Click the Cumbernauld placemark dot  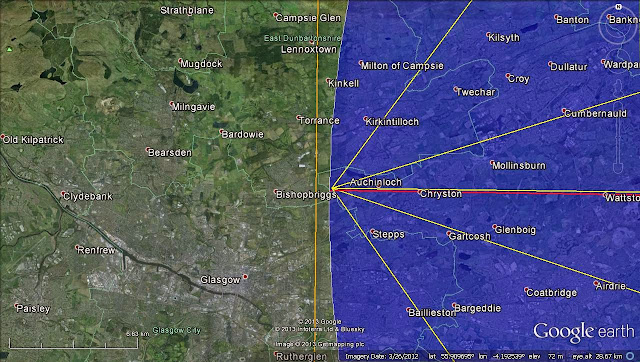click(x=564, y=111)
